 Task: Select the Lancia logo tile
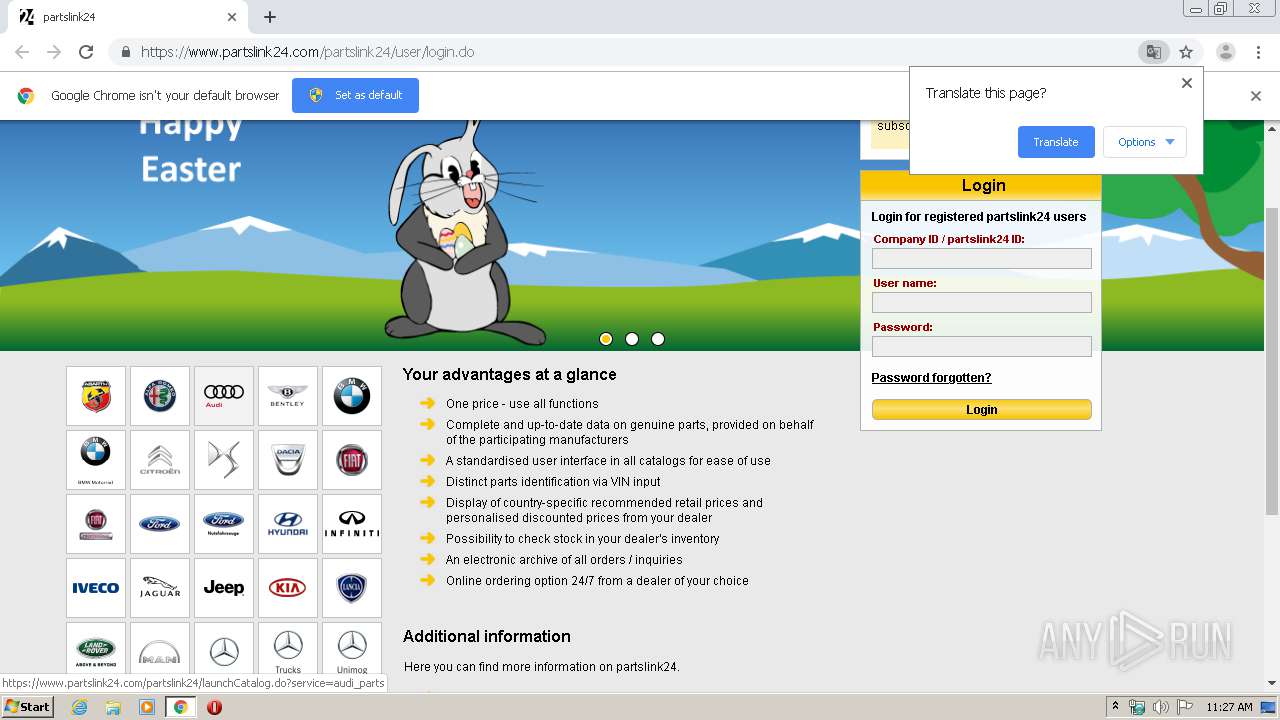tap(352, 588)
